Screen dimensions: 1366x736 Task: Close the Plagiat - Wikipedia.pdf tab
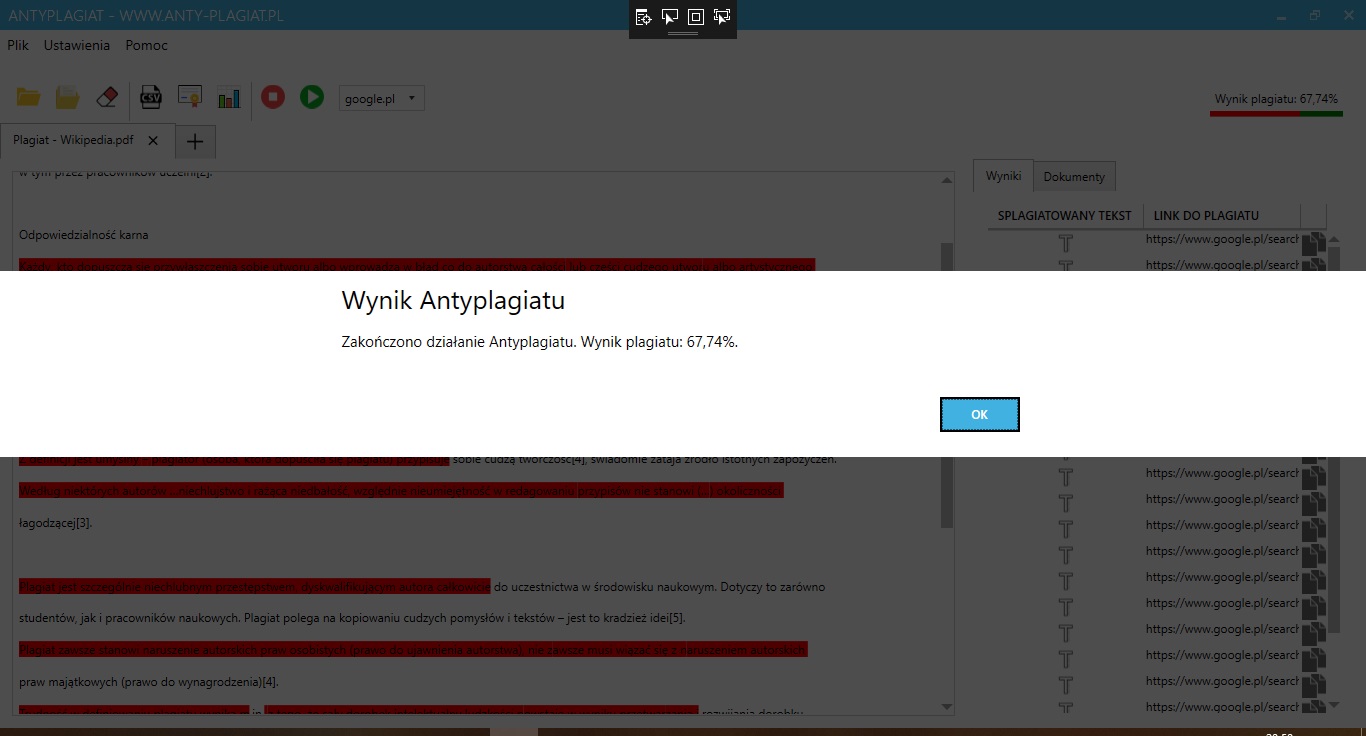point(153,141)
